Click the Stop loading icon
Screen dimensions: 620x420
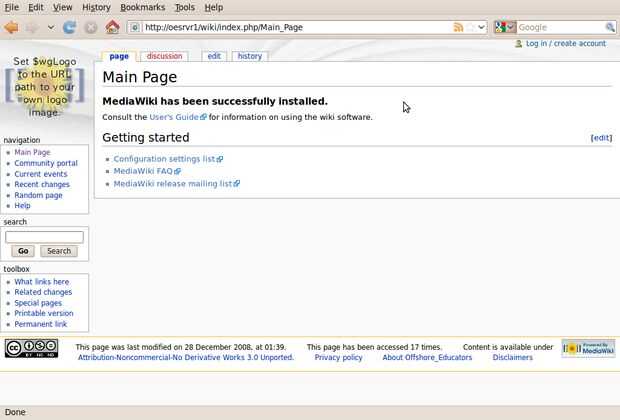91,27
